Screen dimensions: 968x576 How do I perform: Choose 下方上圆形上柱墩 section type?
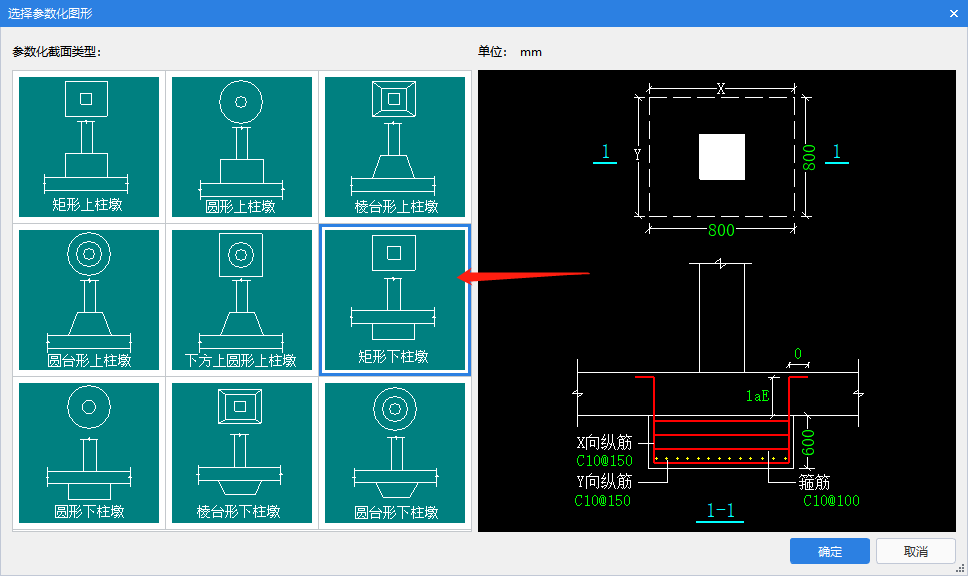point(242,300)
